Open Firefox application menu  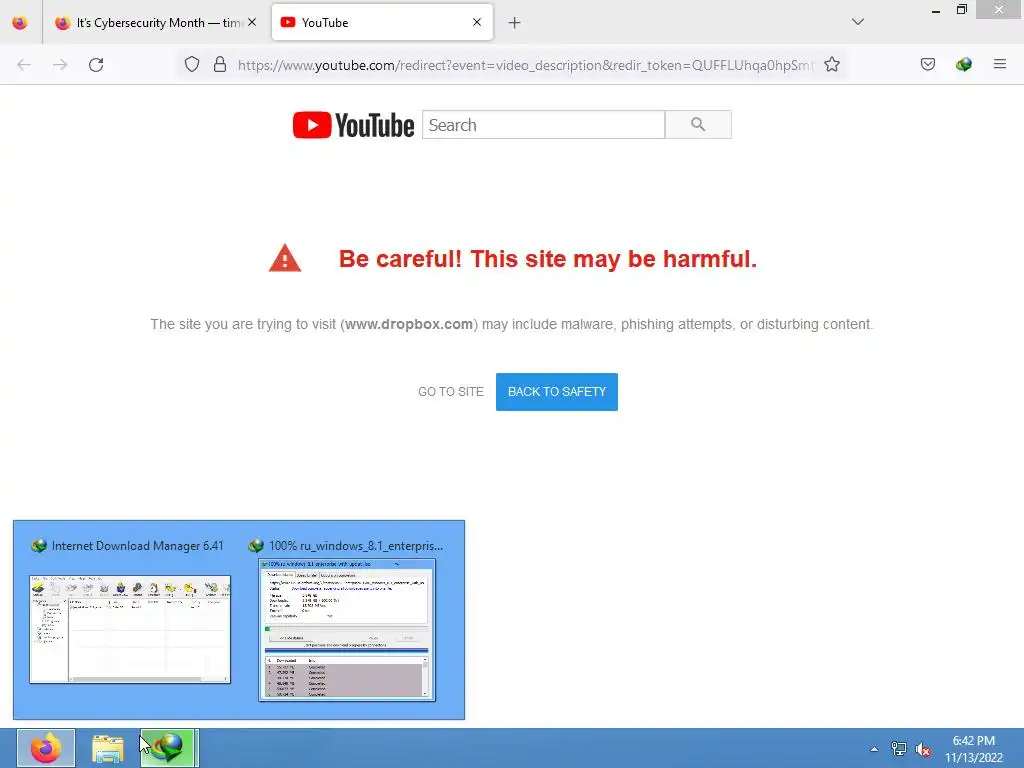tap(999, 64)
